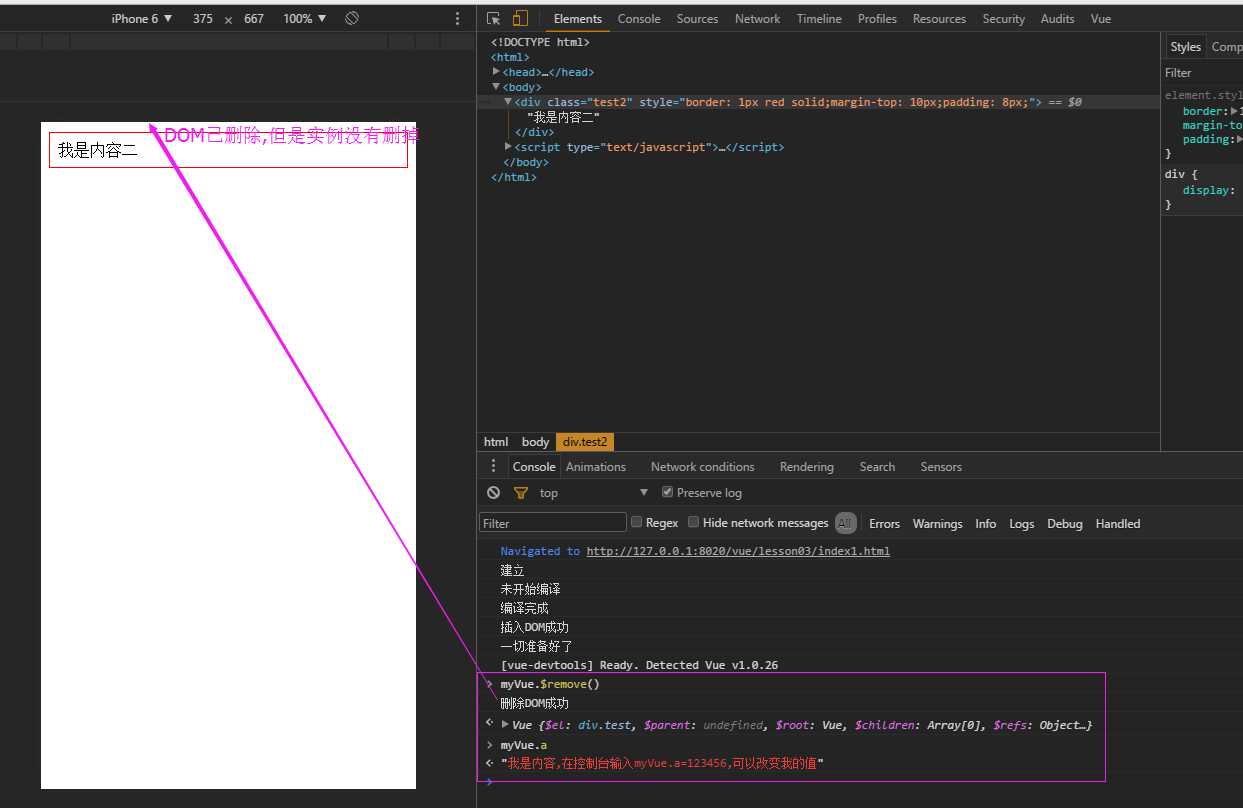Open device toolbar more options menu
This screenshot has height=808, width=1243.
[458, 19]
